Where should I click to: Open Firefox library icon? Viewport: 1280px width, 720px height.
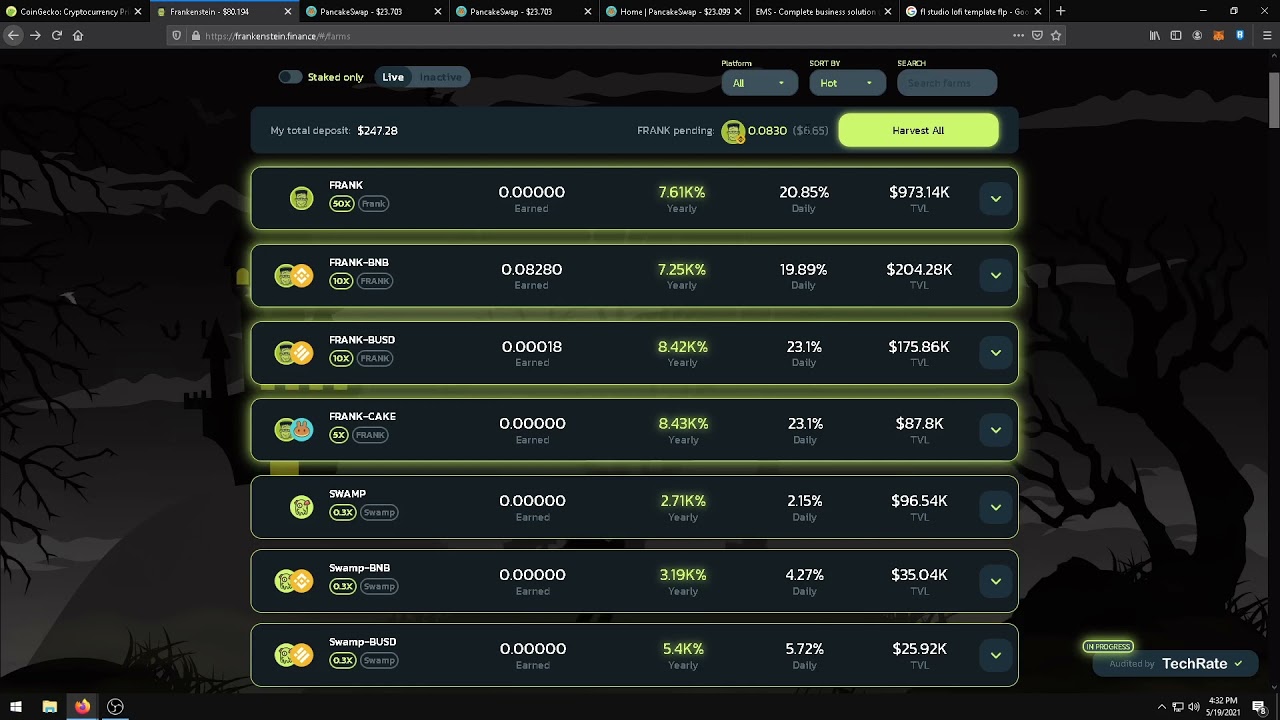coord(1155,35)
